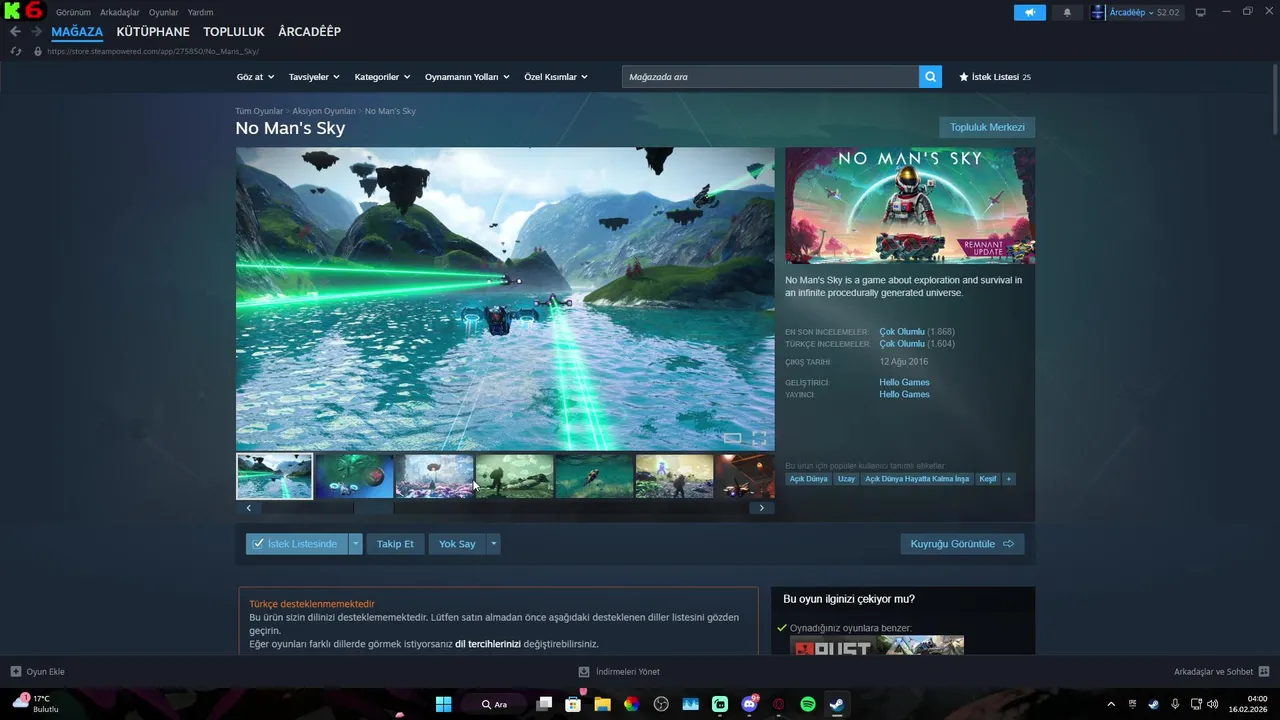Open Opera GX from the taskbar
This screenshot has height=720, width=1280.
pyautogui.click(x=778, y=704)
